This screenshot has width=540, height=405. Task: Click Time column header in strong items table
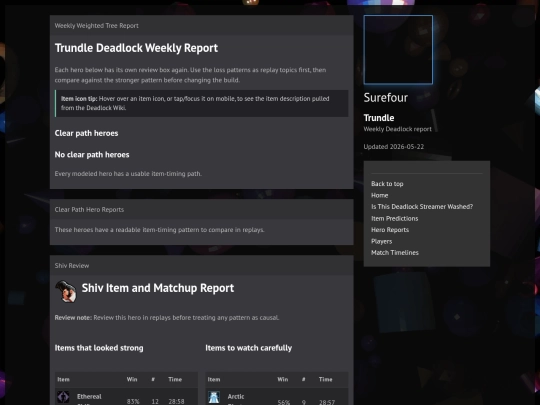pos(175,379)
